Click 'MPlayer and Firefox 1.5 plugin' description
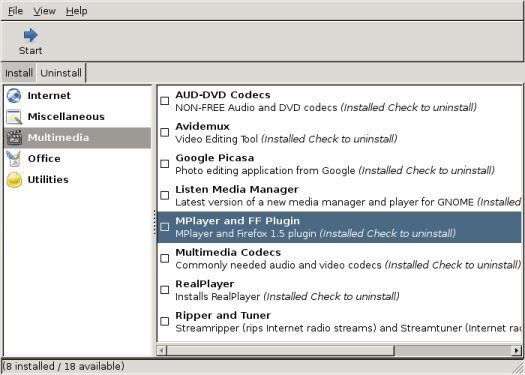This screenshot has width=525, height=375. click(x=246, y=233)
